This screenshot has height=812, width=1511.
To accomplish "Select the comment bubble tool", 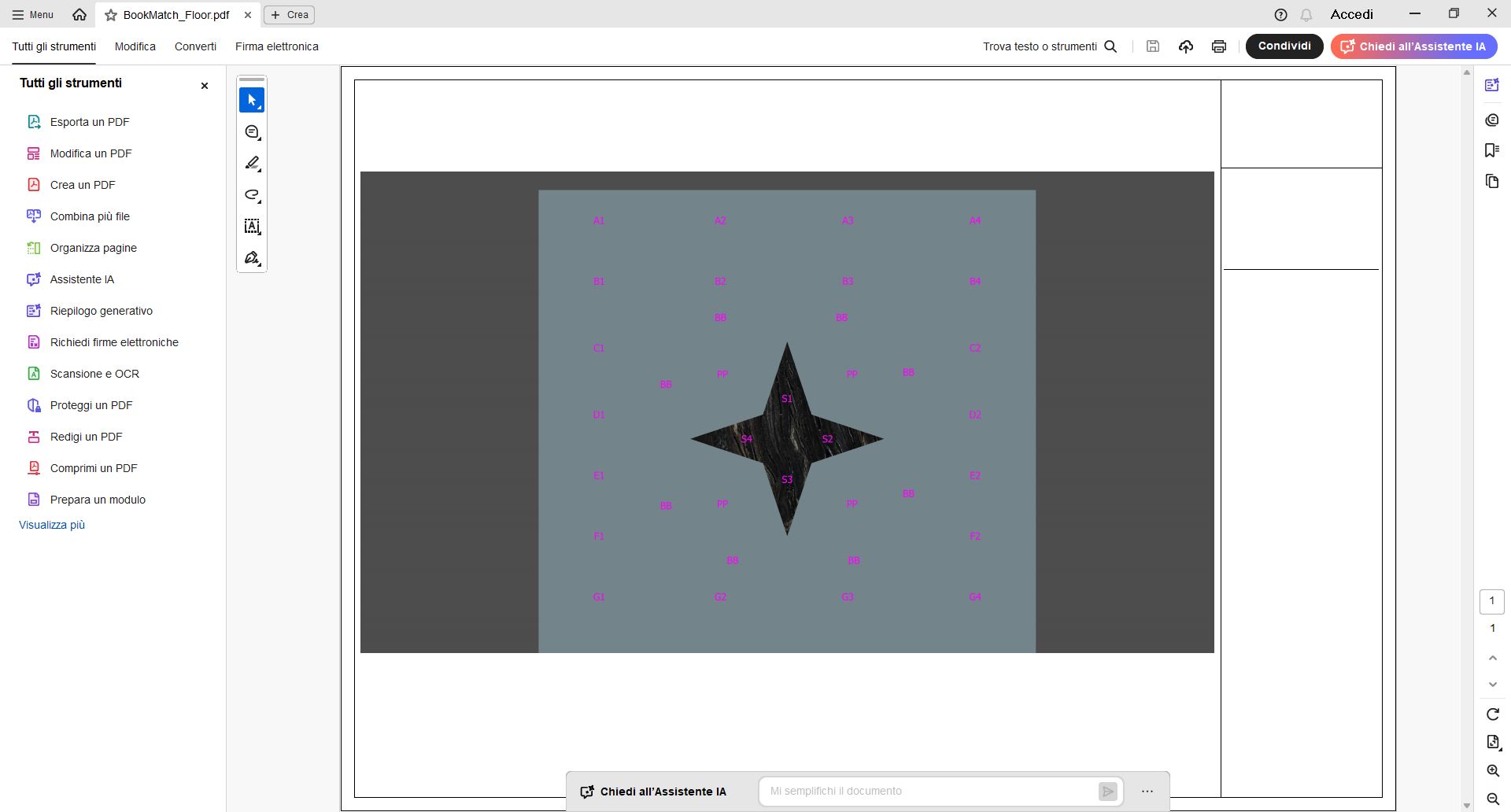I will coord(252,132).
